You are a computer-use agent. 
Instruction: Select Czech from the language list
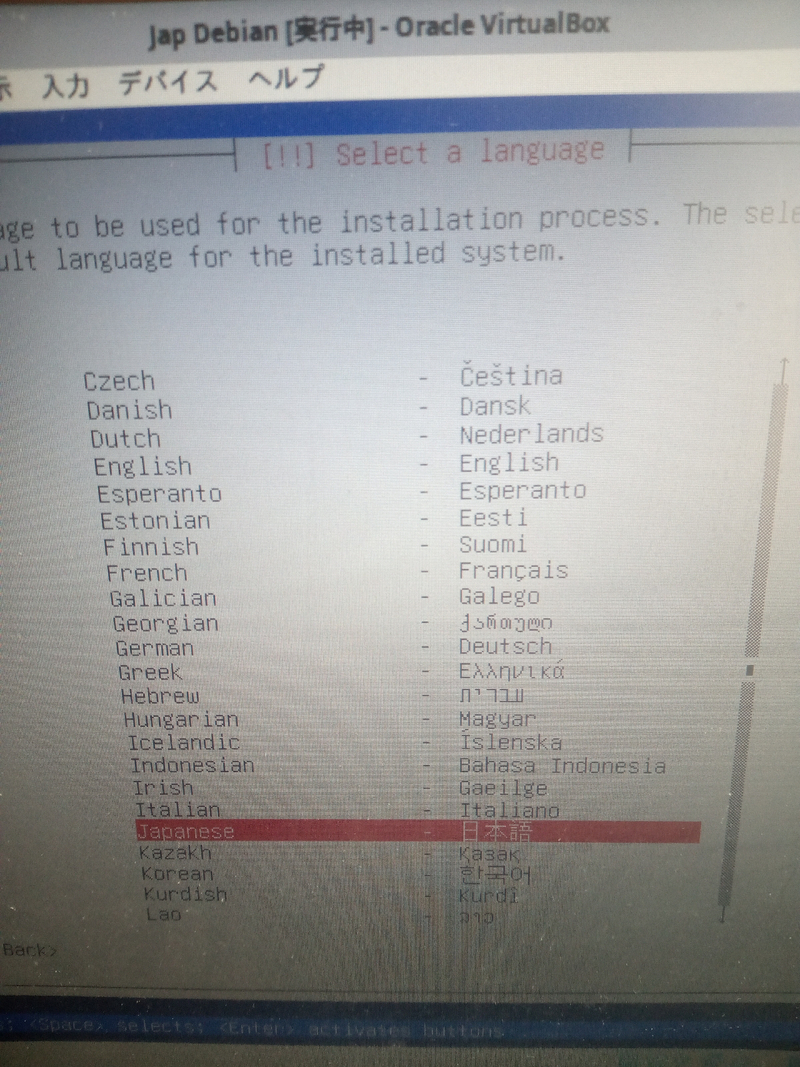click(120, 381)
